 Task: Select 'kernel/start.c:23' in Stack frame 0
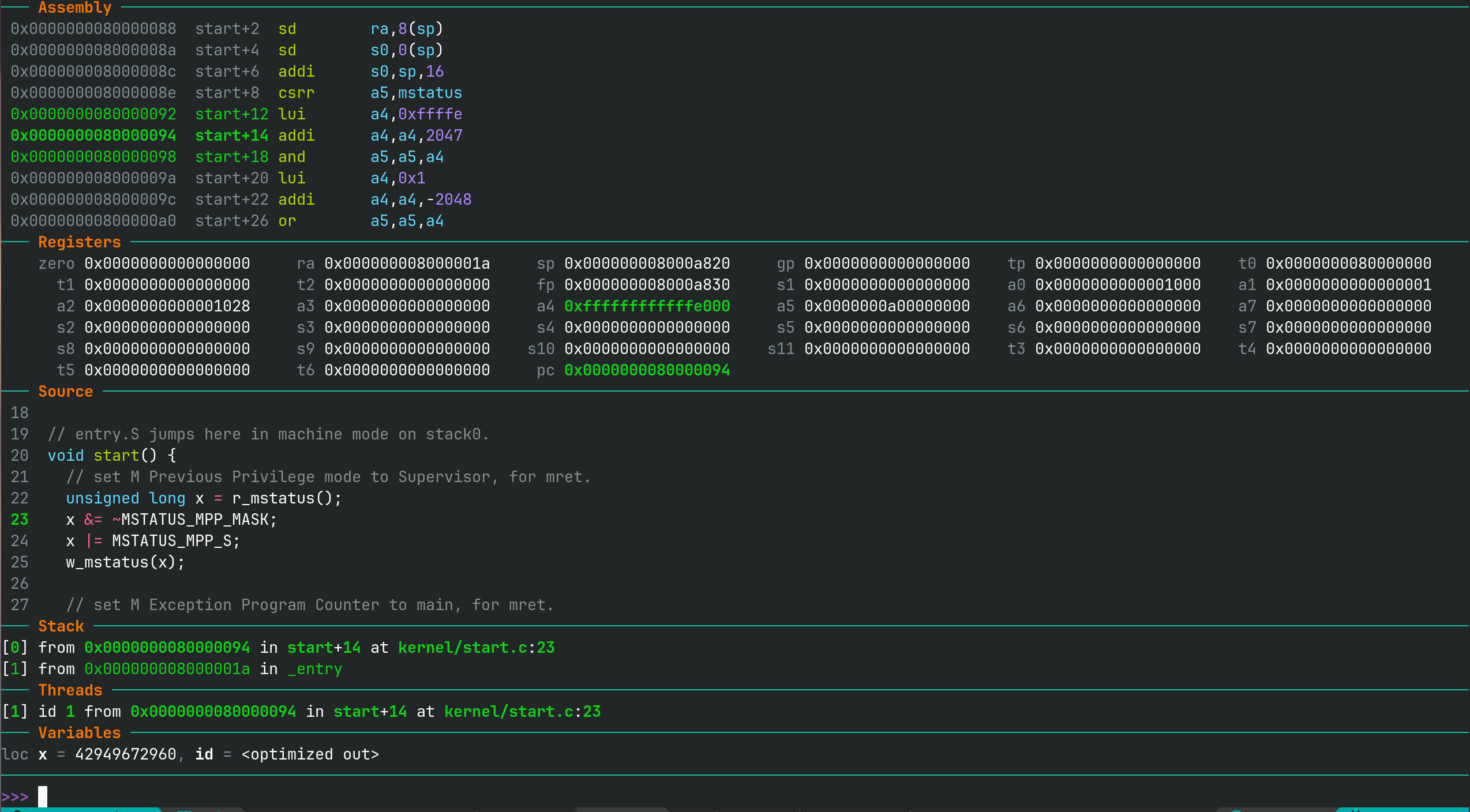point(477,648)
